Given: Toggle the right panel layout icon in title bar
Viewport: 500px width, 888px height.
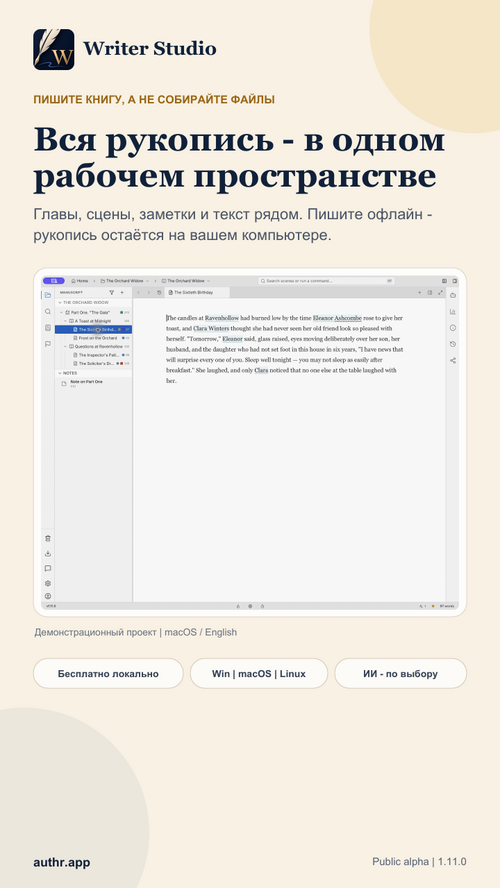Looking at the screenshot, I should (x=455, y=281).
